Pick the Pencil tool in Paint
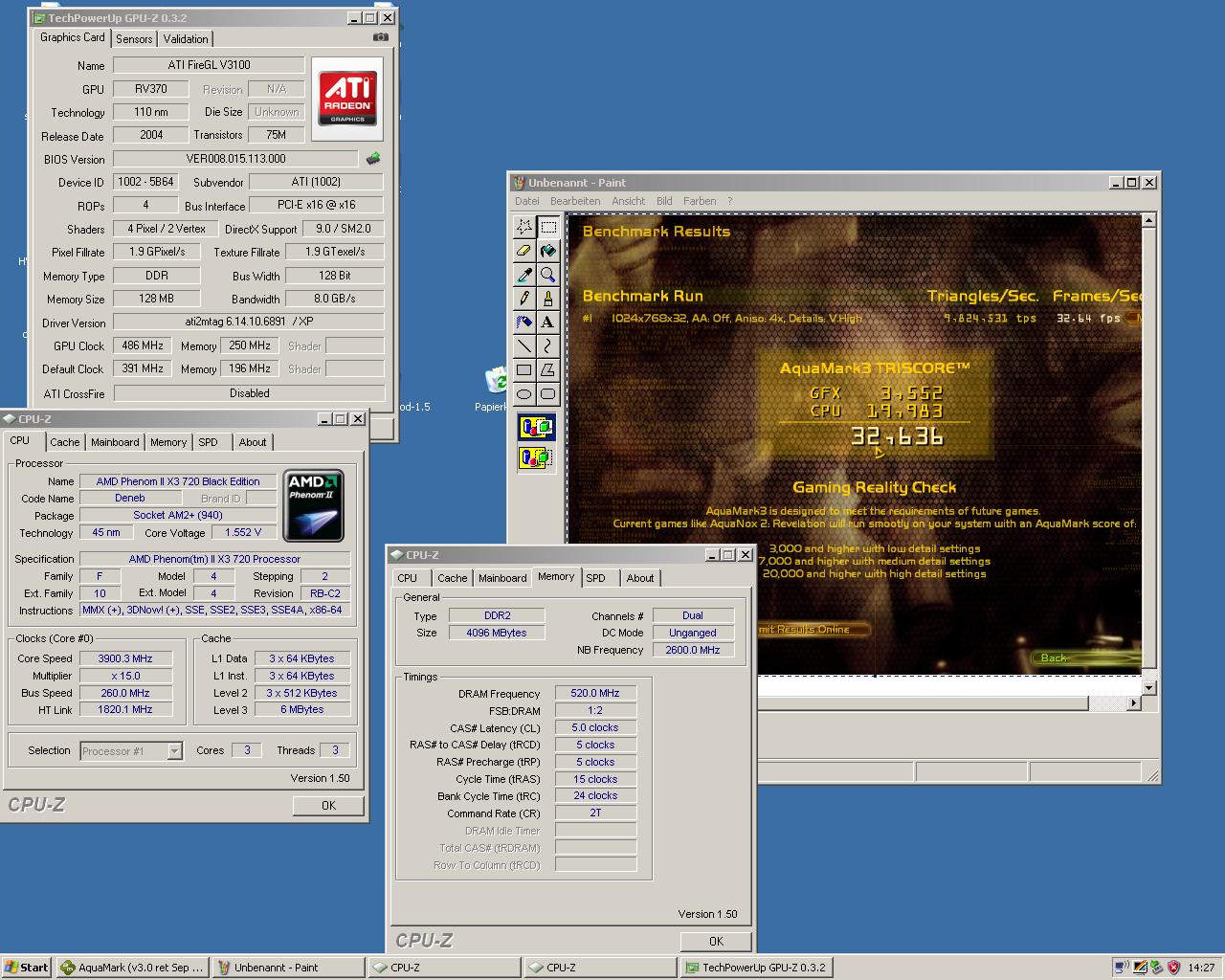Screen dimensions: 1225x980 tap(524, 298)
